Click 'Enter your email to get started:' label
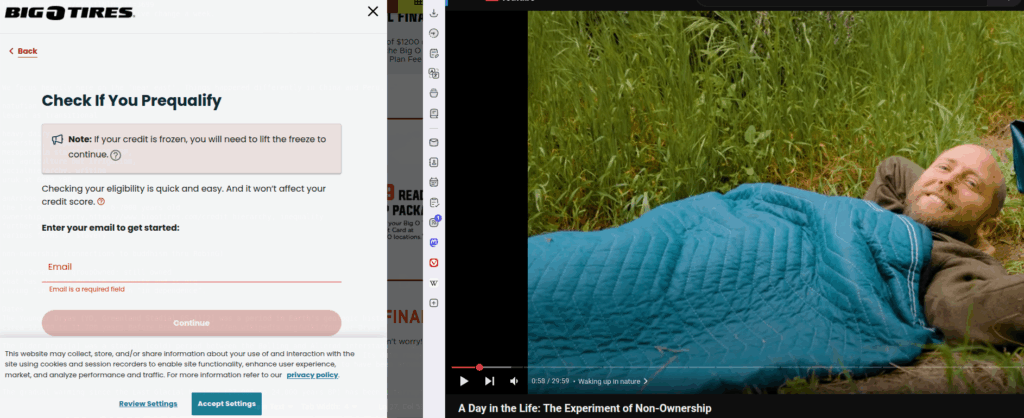 (x=110, y=227)
